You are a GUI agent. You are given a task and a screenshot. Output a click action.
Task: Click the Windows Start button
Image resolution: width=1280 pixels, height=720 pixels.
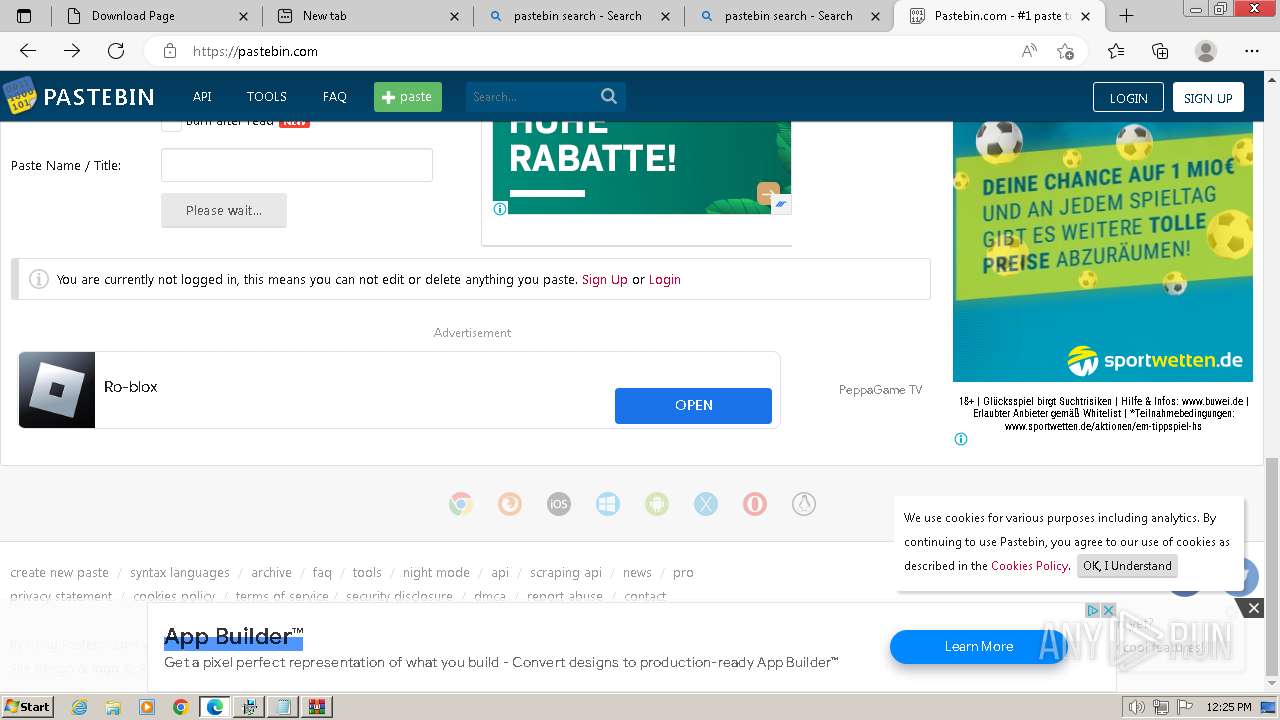click(x=27, y=706)
